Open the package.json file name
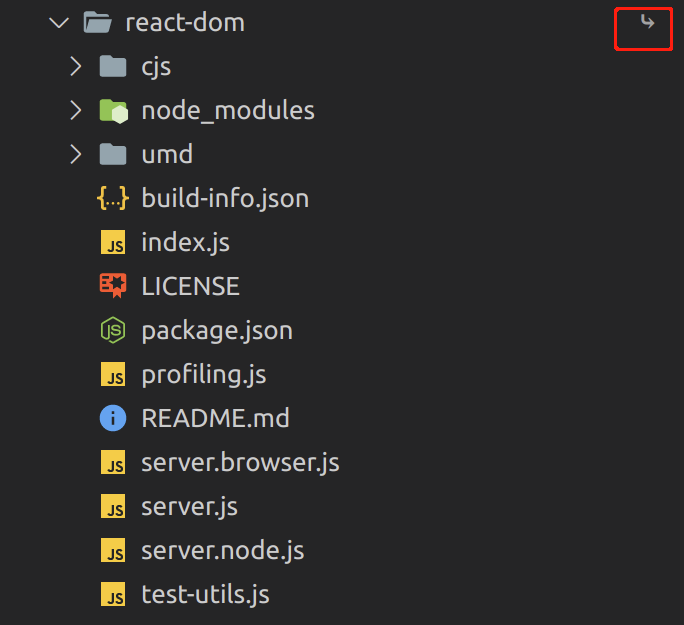684x625 pixels. tap(217, 330)
